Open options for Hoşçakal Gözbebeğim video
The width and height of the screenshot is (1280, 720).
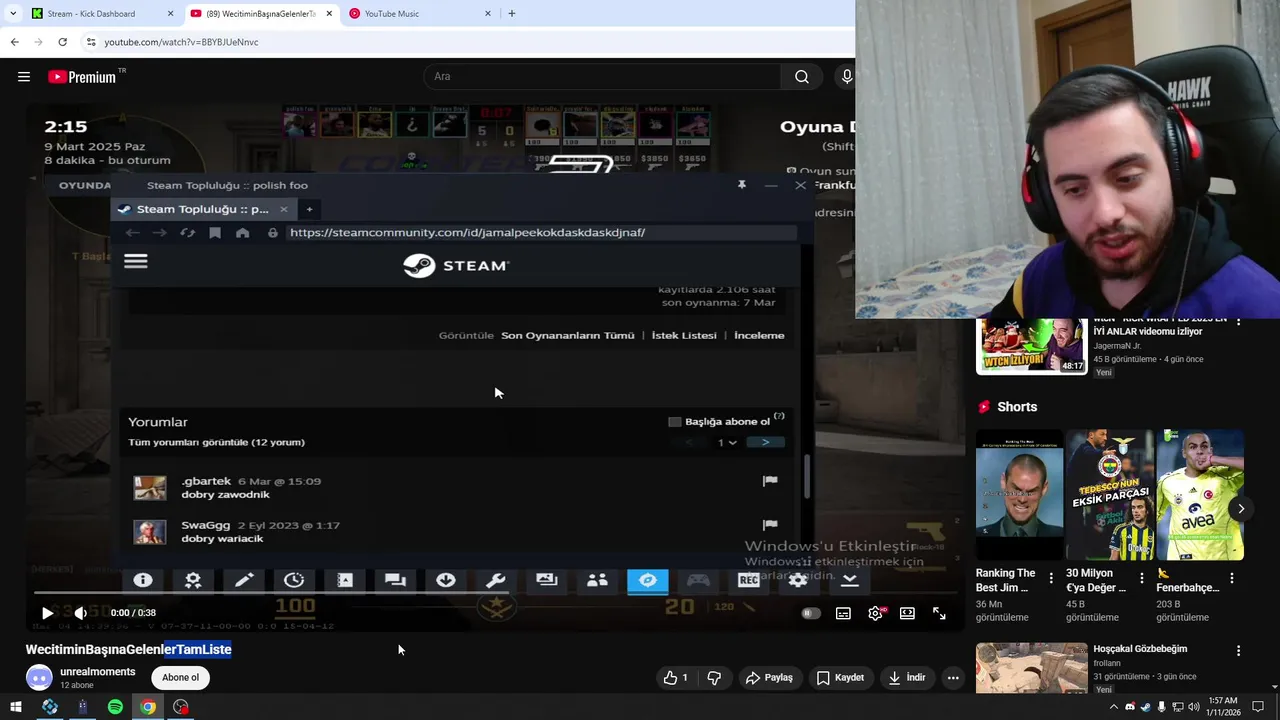pos(1239,651)
